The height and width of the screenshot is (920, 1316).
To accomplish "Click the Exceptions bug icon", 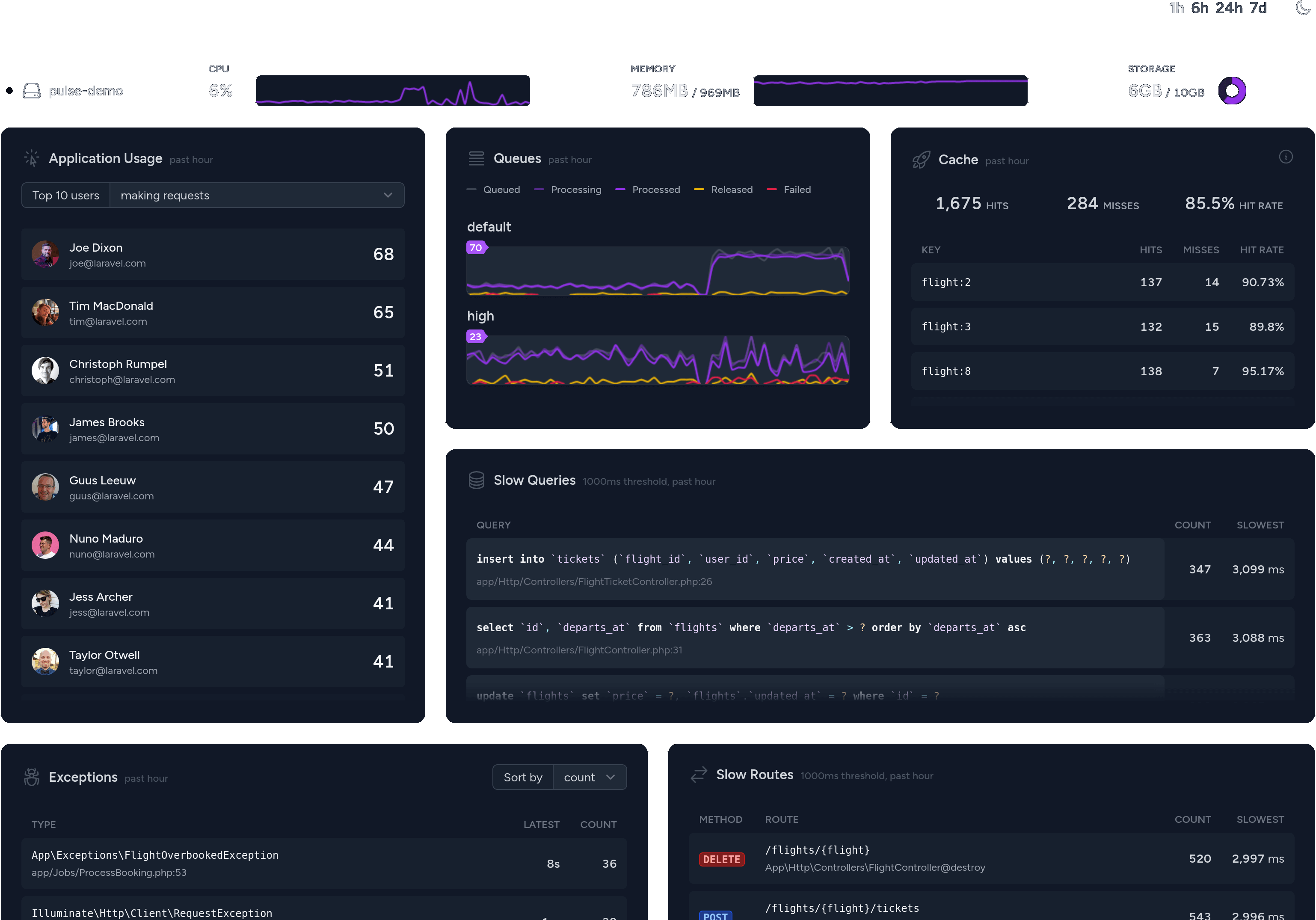I will [x=32, y=777].
